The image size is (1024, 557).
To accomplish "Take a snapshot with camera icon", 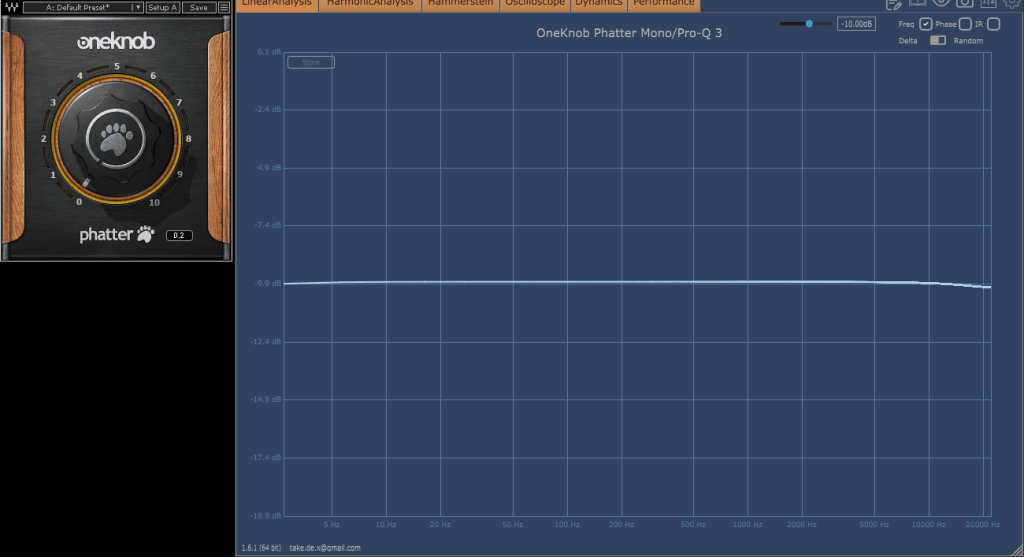I will [965, 3].
